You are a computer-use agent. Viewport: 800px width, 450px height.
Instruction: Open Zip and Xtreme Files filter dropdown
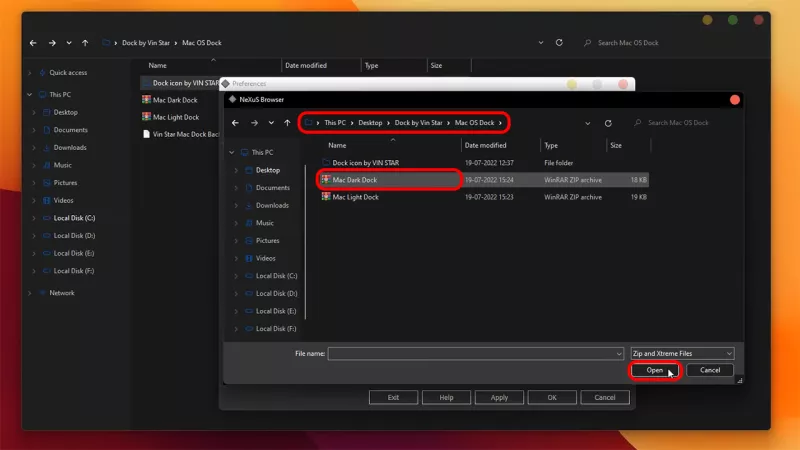682,354
